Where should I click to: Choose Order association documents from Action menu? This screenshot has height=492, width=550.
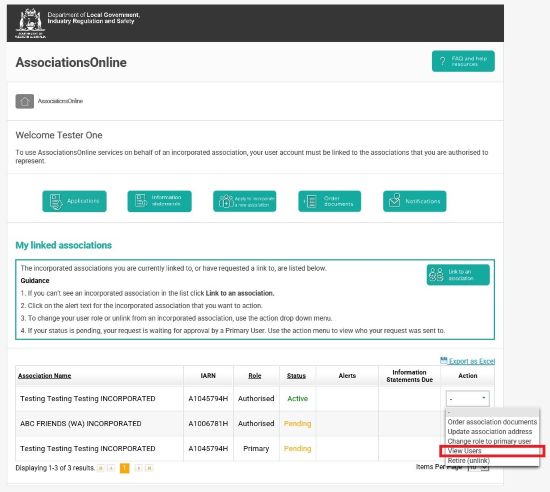(x=492, y=422)
